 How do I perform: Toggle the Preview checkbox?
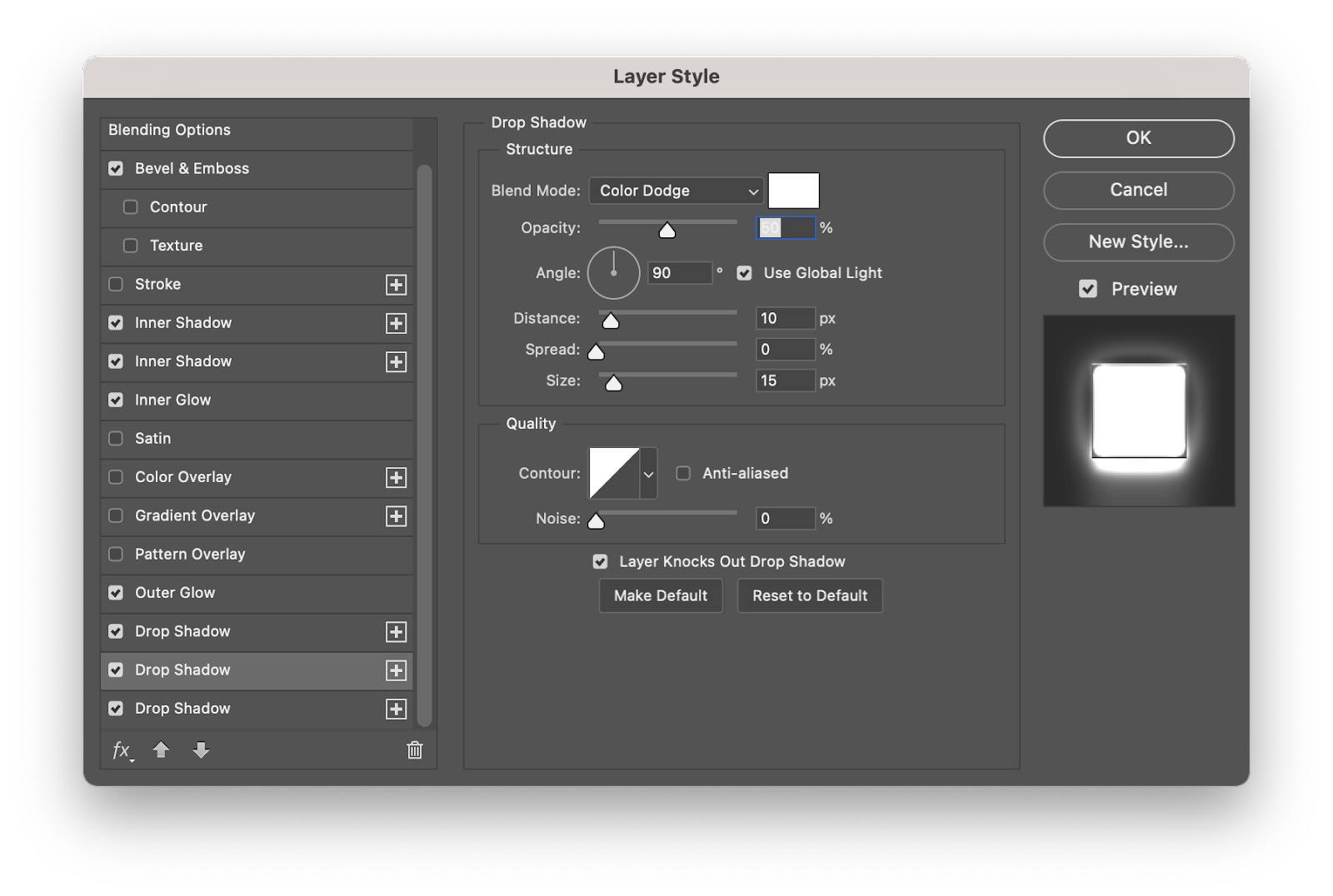[x=1088, y=289]
